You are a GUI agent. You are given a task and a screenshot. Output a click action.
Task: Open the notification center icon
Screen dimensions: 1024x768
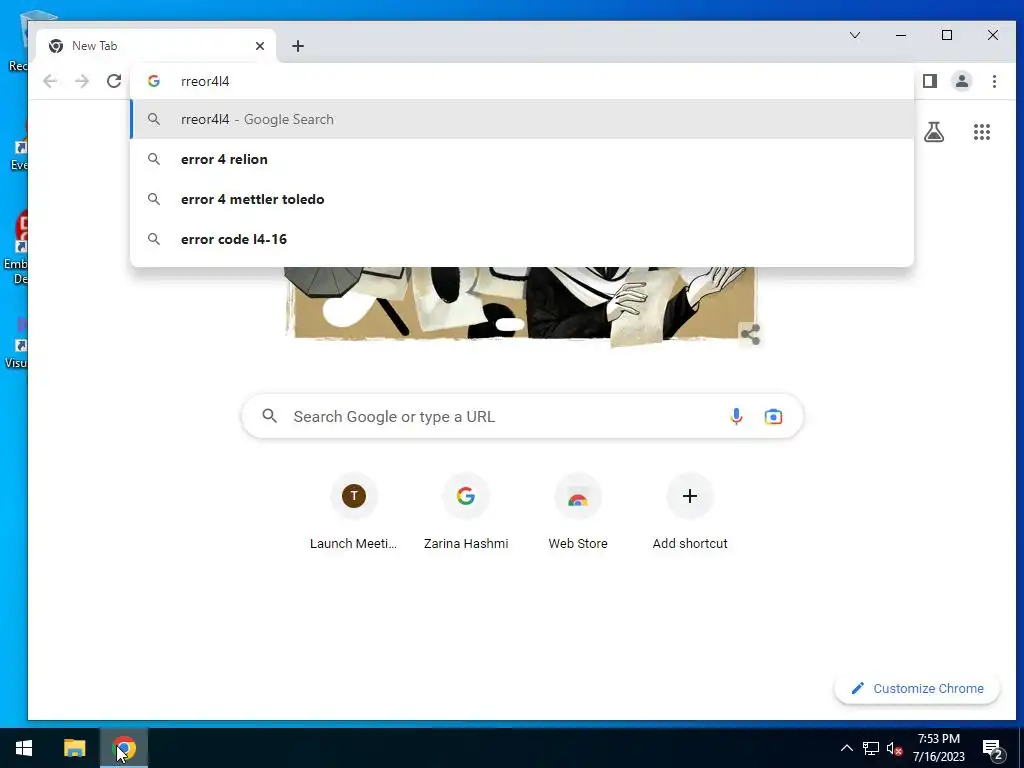coord(992,749)
